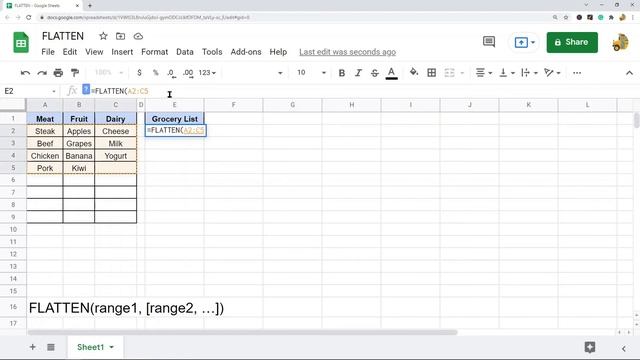This screenshot has height=360, width=640.
Task: Open the text color picker
Action: (x=391, y=73)
